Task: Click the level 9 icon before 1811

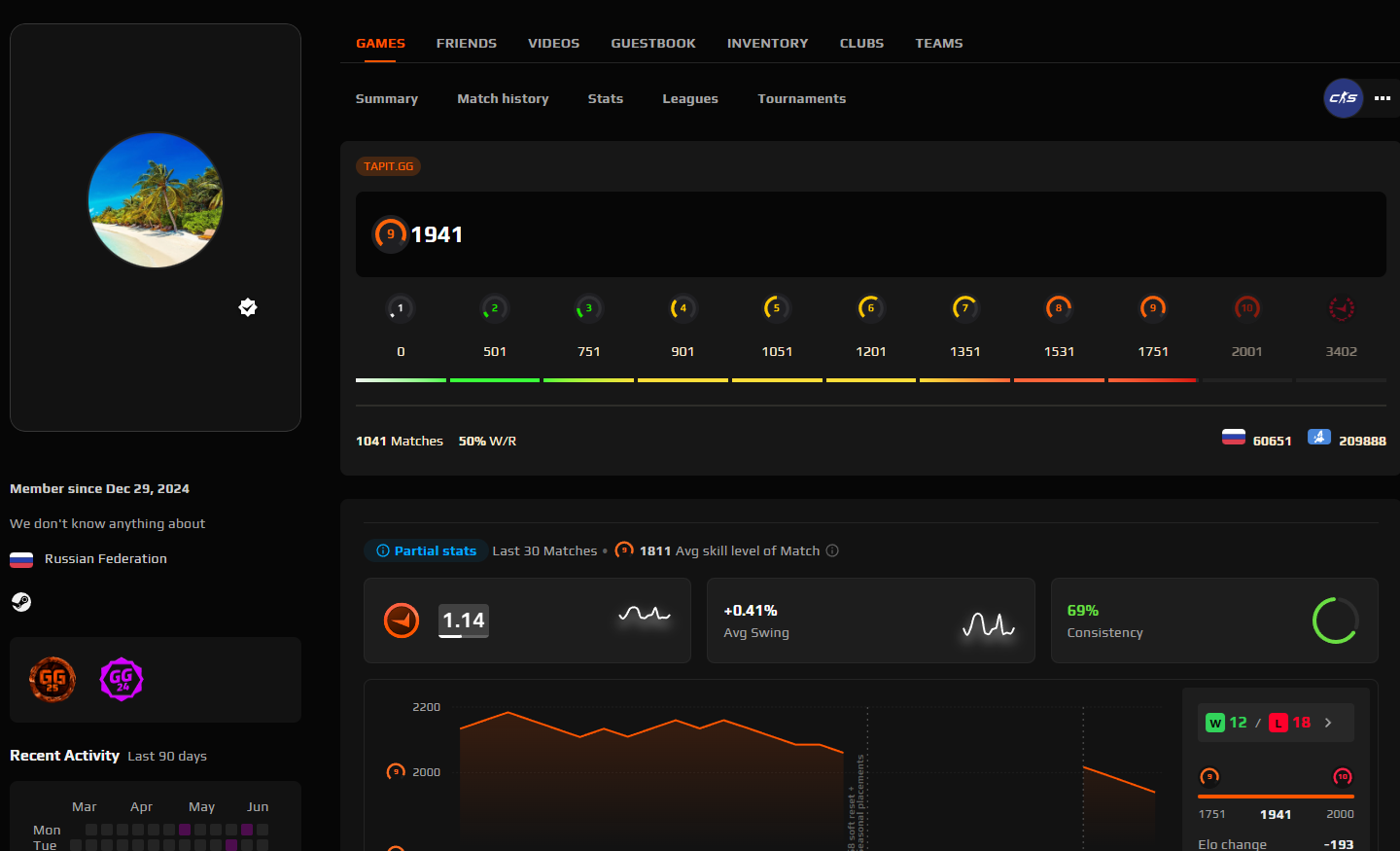Action: point(624,550)
